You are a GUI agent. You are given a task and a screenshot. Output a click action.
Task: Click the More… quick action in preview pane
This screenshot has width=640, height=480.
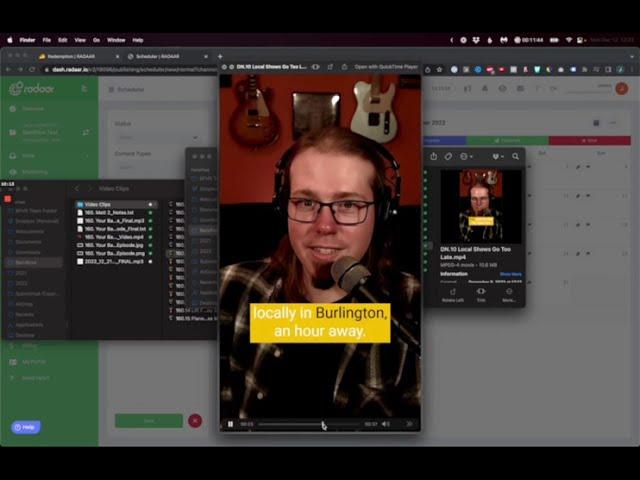coord(509,295)
